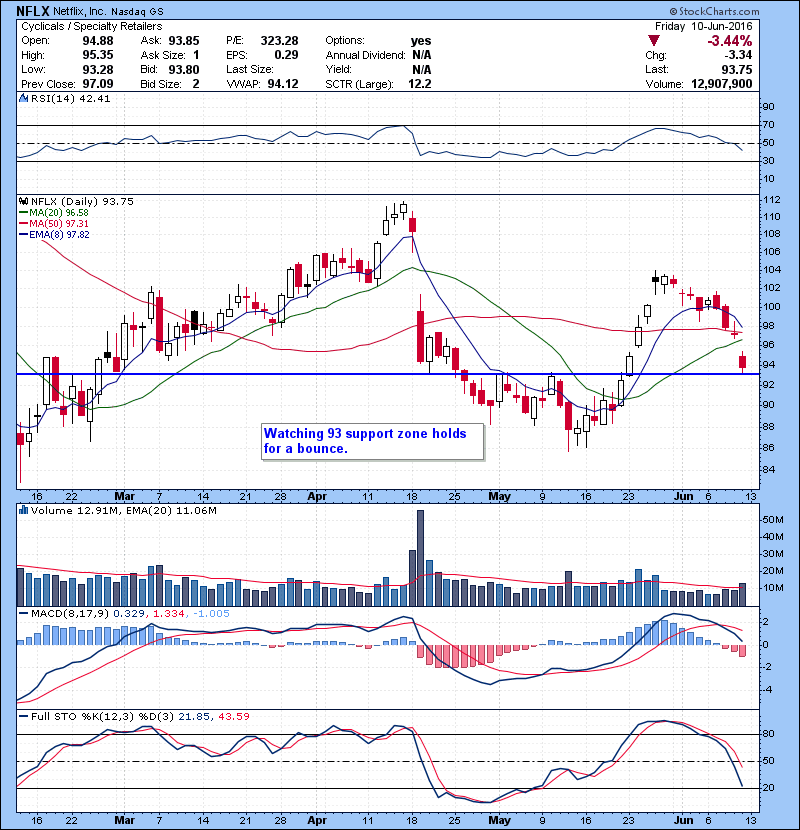The image size is (800, 830).
Task: Click the Volume 12,907,900 value in the header
Action: [722, 84]
